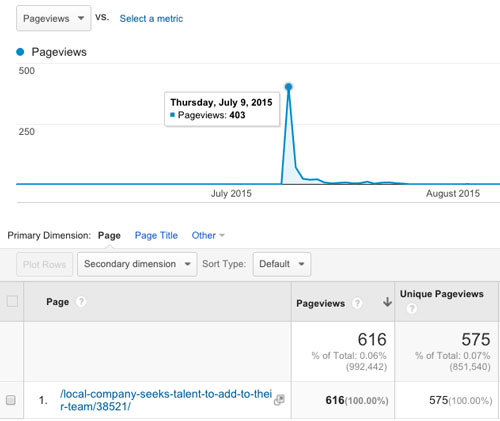Open the Sort Type Default dropdown

click(282, 264)
